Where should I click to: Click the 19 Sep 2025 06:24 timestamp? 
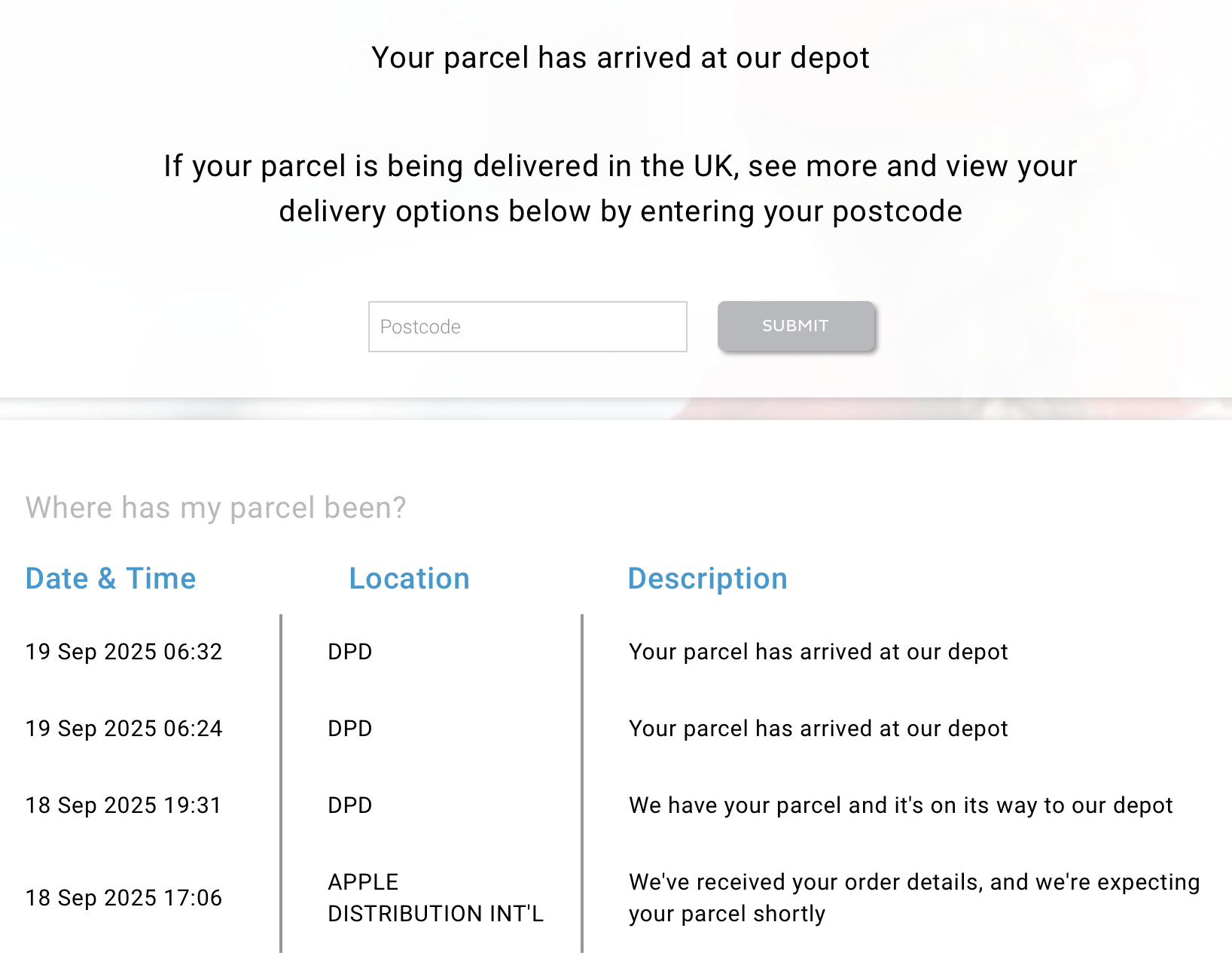pos(124,729)
